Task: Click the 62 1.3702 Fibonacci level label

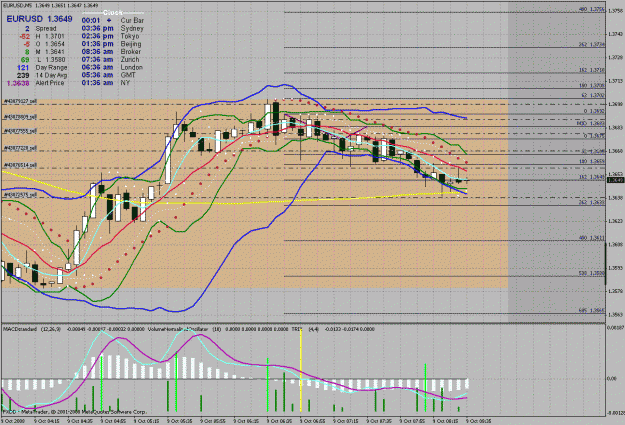Action: point(592,95)
